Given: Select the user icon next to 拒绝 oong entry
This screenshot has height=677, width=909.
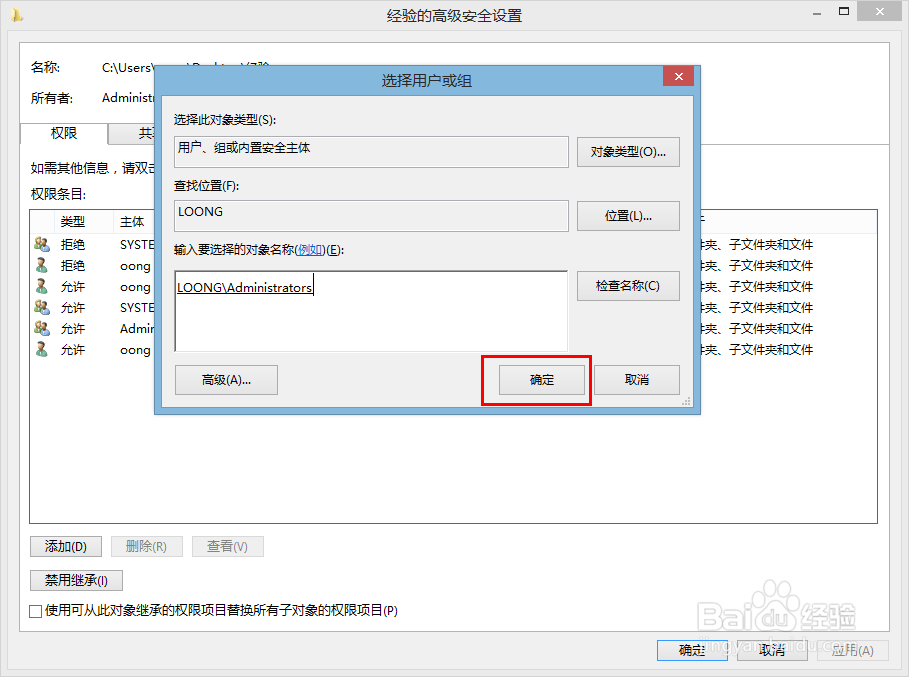Looking at the screenshot, I should point(40,265).
